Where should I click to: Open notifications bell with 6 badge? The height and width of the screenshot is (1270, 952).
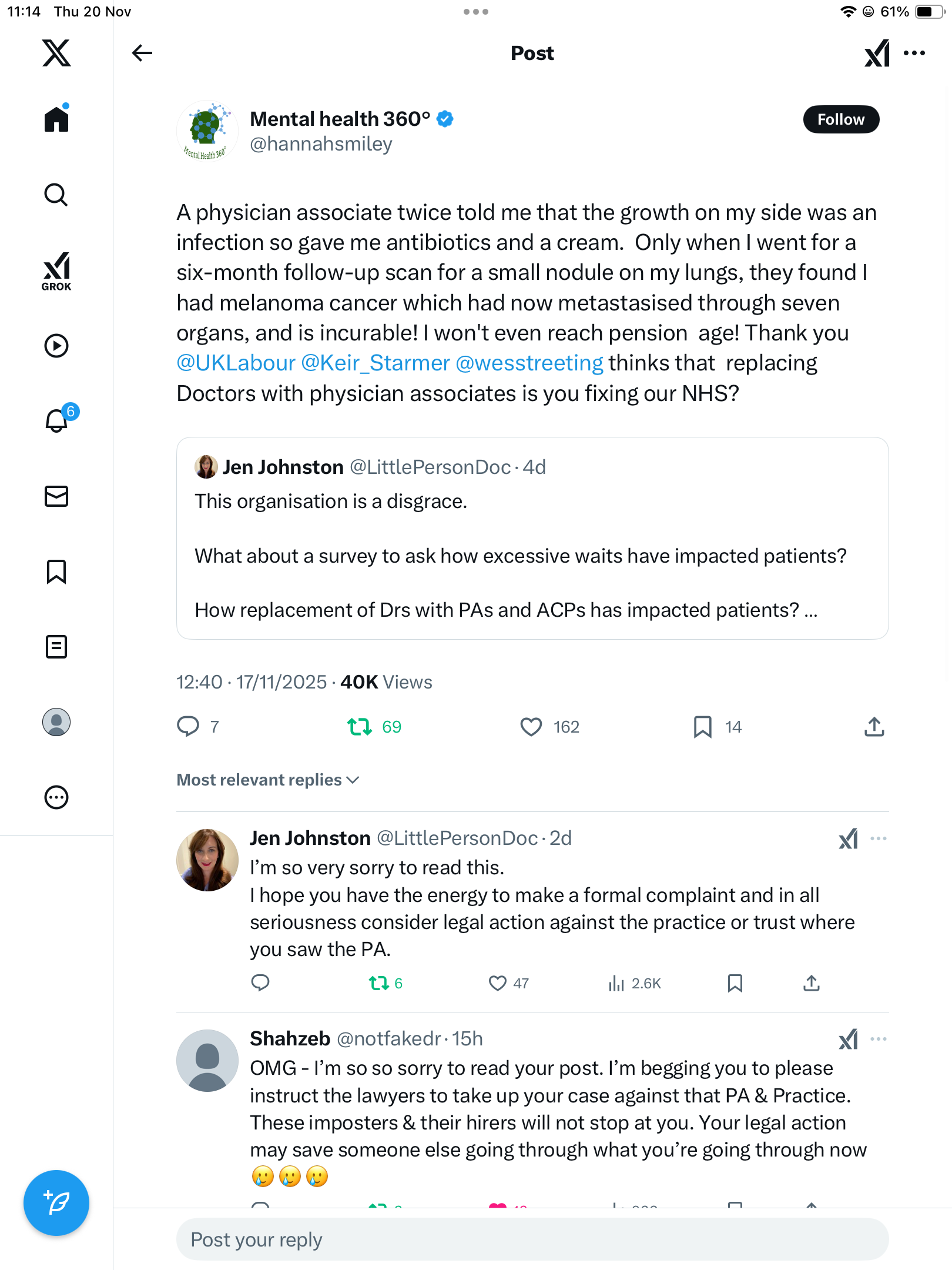[x=56, y=420]
